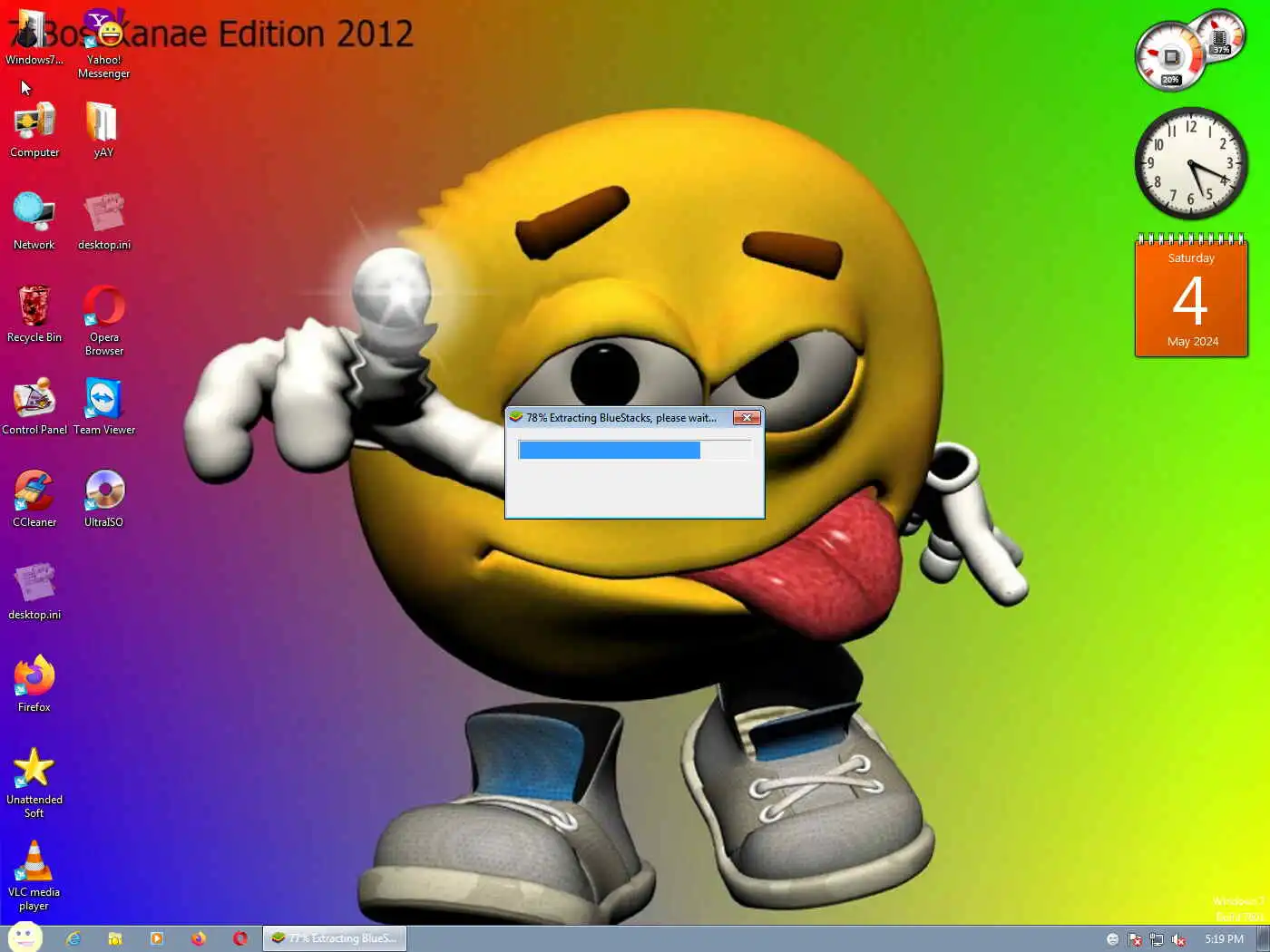Image resolution: width=1270 pixels, height=952 pixels.
Task: Click smiley face tray icon
Action: (1112, 939)
